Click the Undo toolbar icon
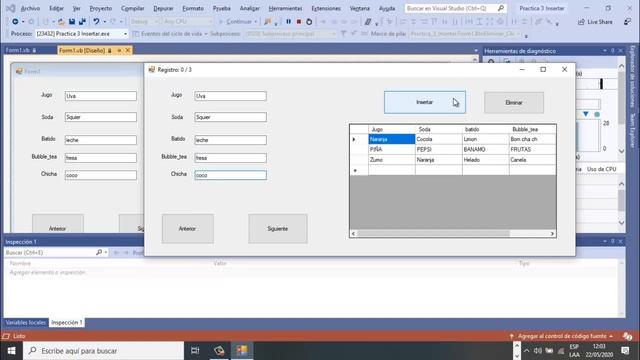The image size is (640, 360). pos(96,22)
